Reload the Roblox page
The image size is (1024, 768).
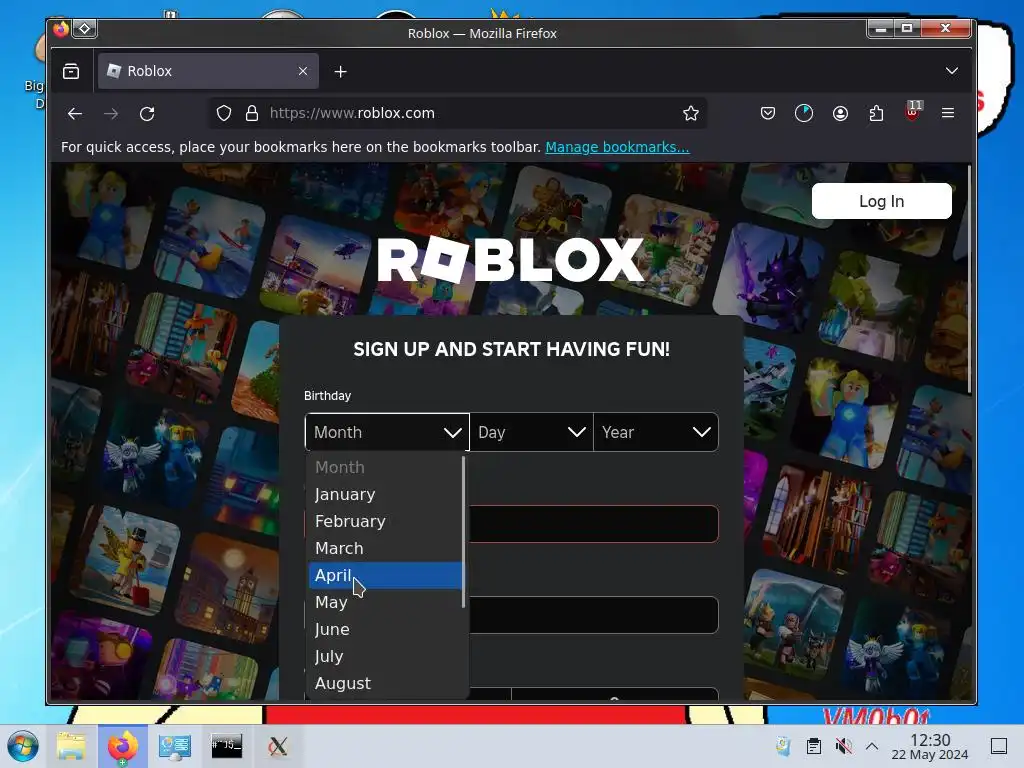pos(147,114)
